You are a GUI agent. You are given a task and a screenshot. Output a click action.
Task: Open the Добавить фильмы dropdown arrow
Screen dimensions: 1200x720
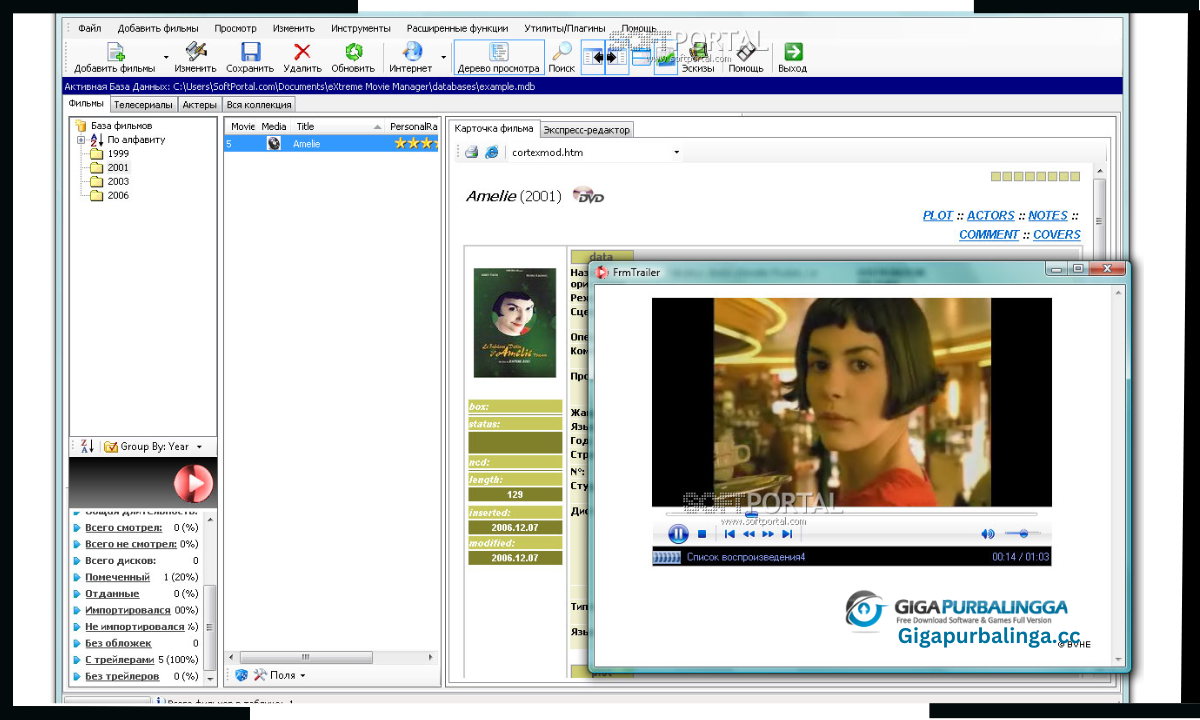pyautogui.click(x=166, y=57)
